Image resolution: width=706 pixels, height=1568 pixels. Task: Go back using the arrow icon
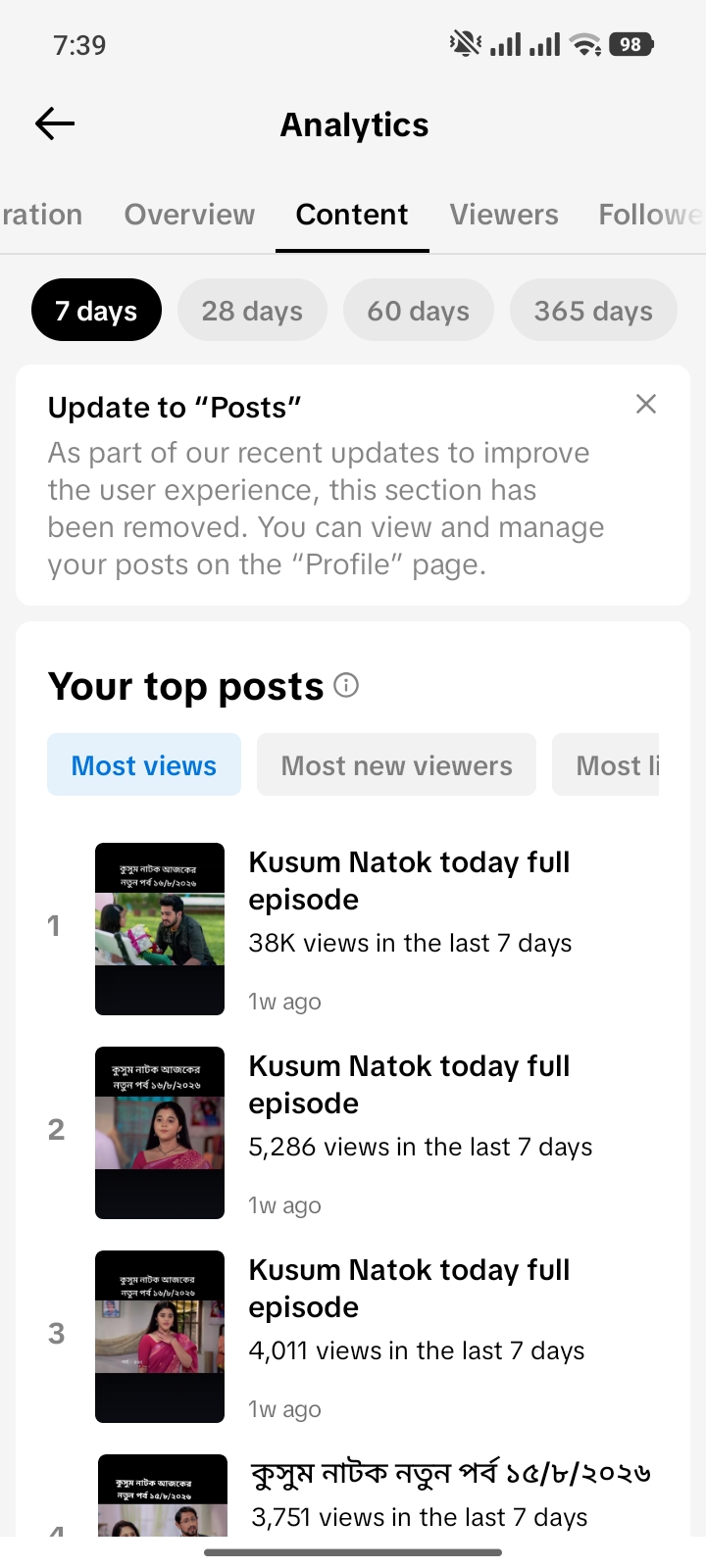55,123
